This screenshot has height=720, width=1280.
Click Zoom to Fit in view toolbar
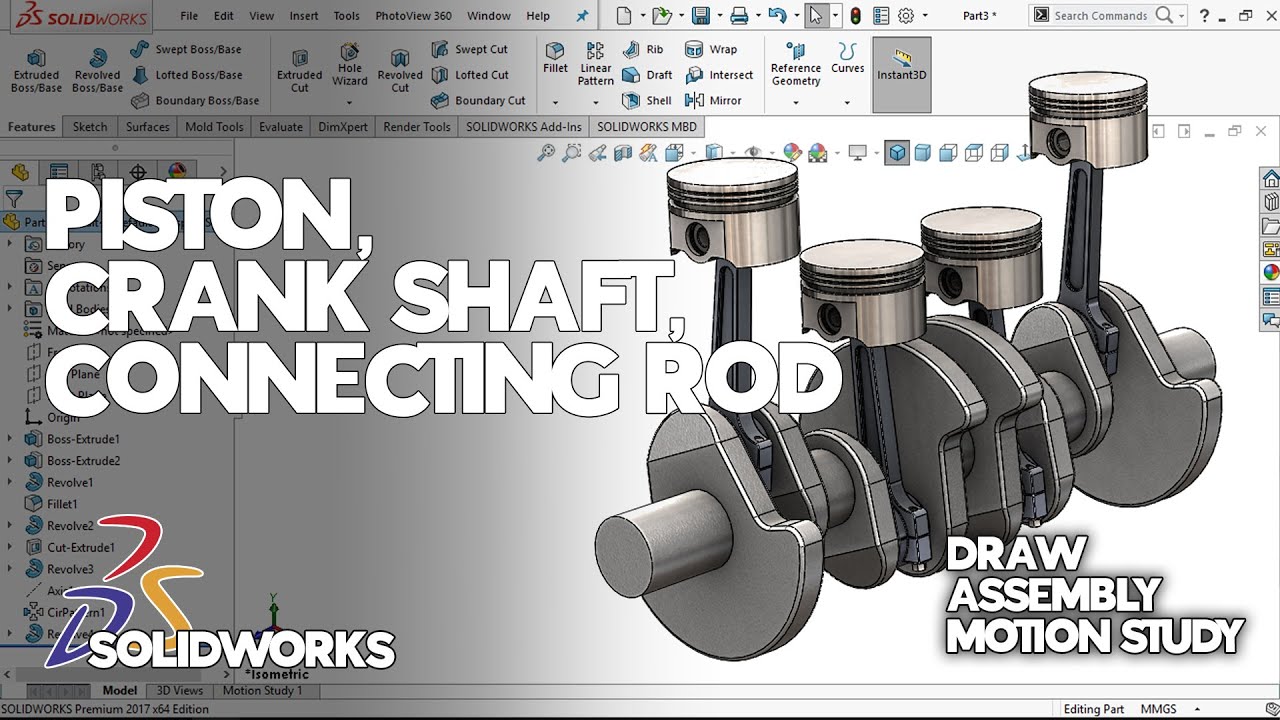click(546, 153)
